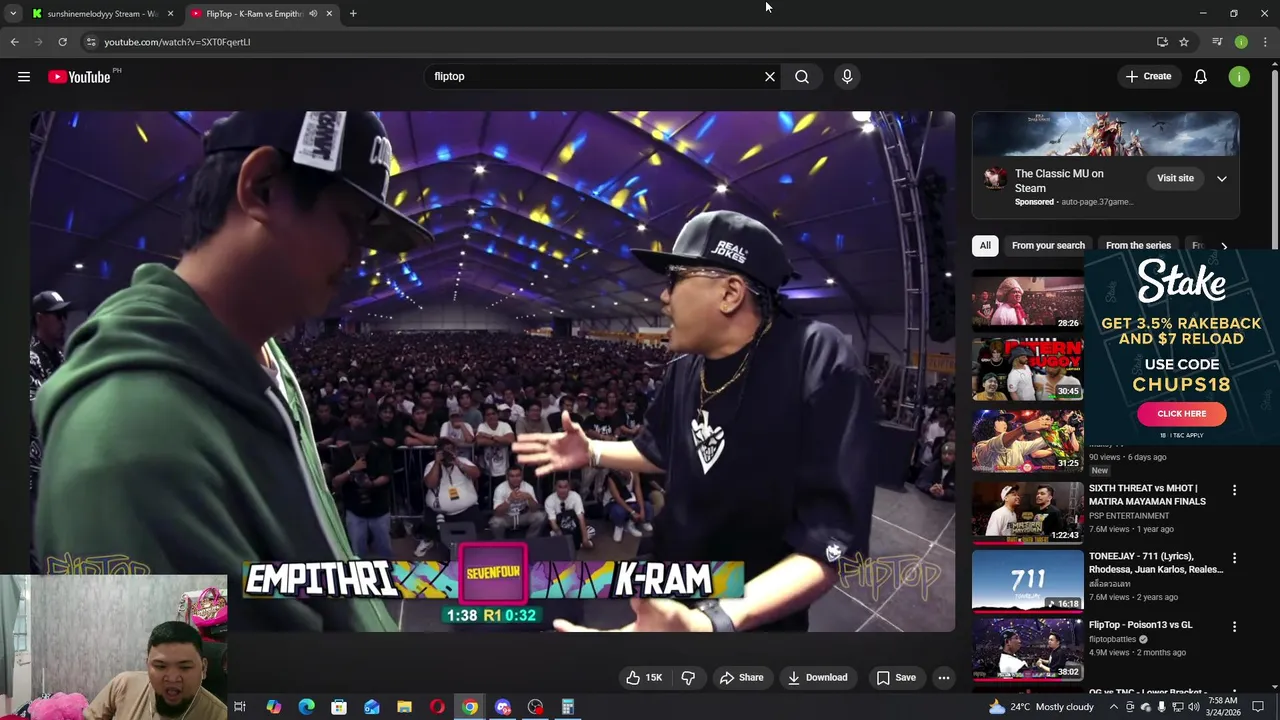Open Chrome profile avatar
1280x720 pixels.
pos(1241,42)
